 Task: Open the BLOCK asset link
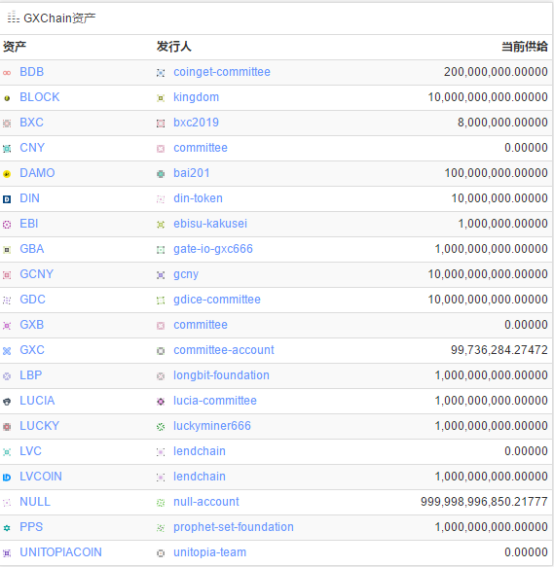tap(39, 97)
